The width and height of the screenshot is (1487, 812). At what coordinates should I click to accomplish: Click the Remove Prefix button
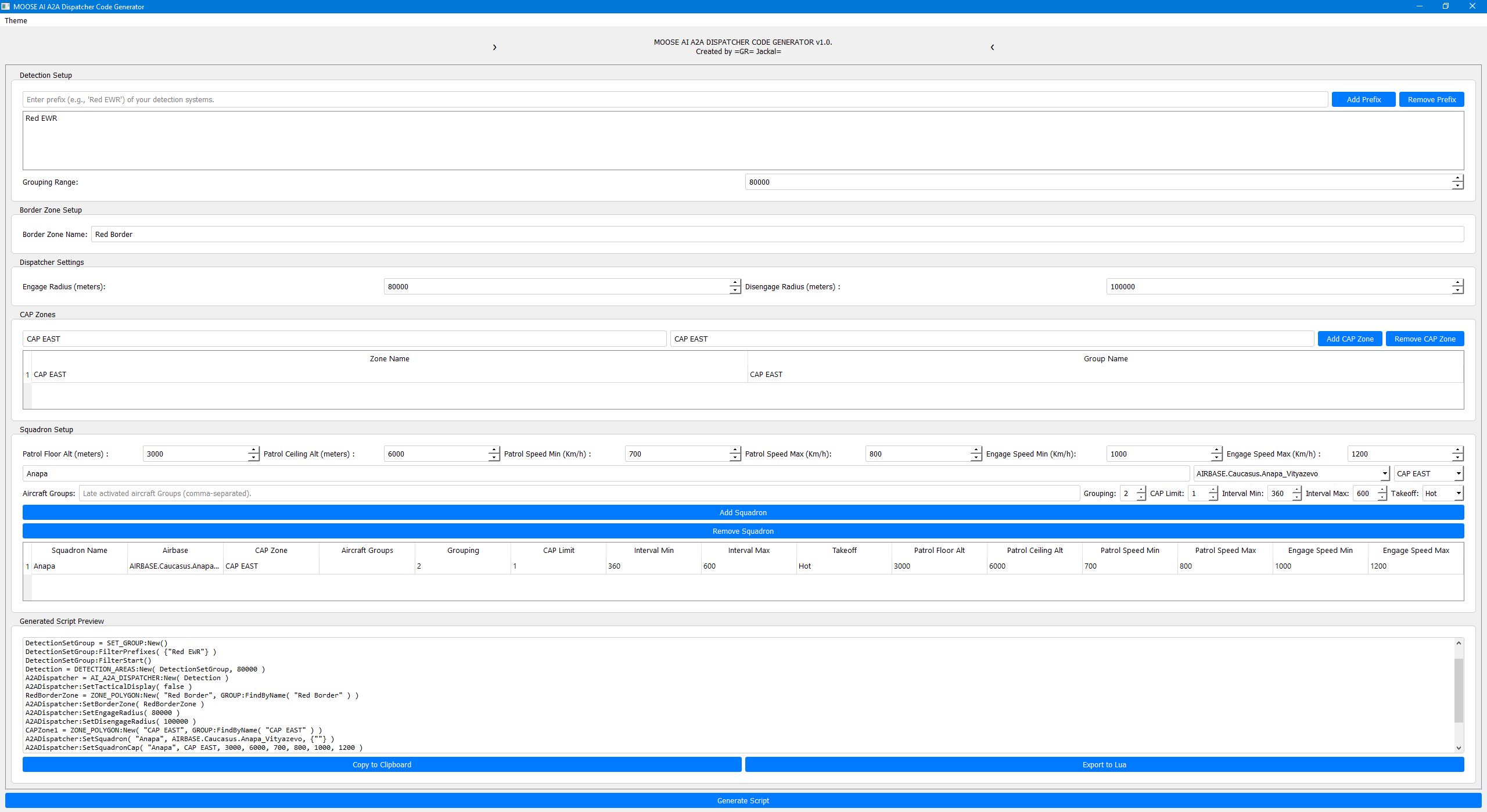point(1431,99)
